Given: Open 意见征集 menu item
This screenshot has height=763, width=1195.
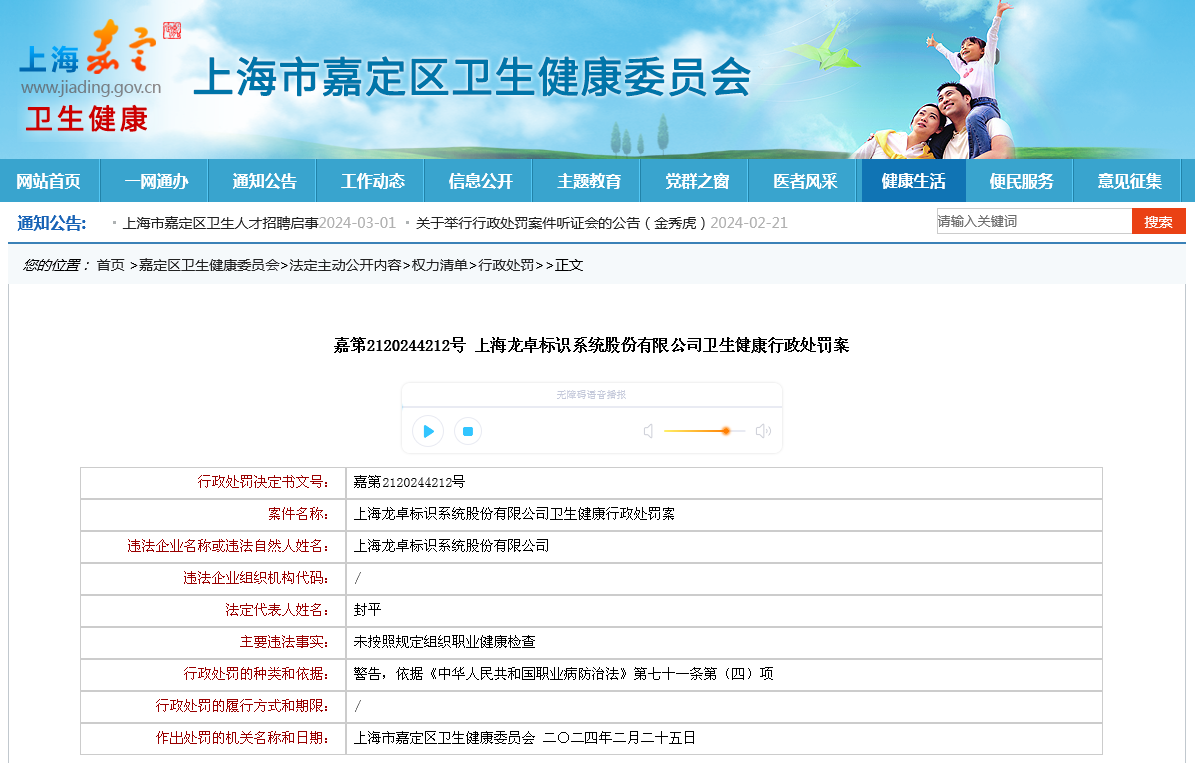Looking at the screenshot, I should (x=1129, y=181).
